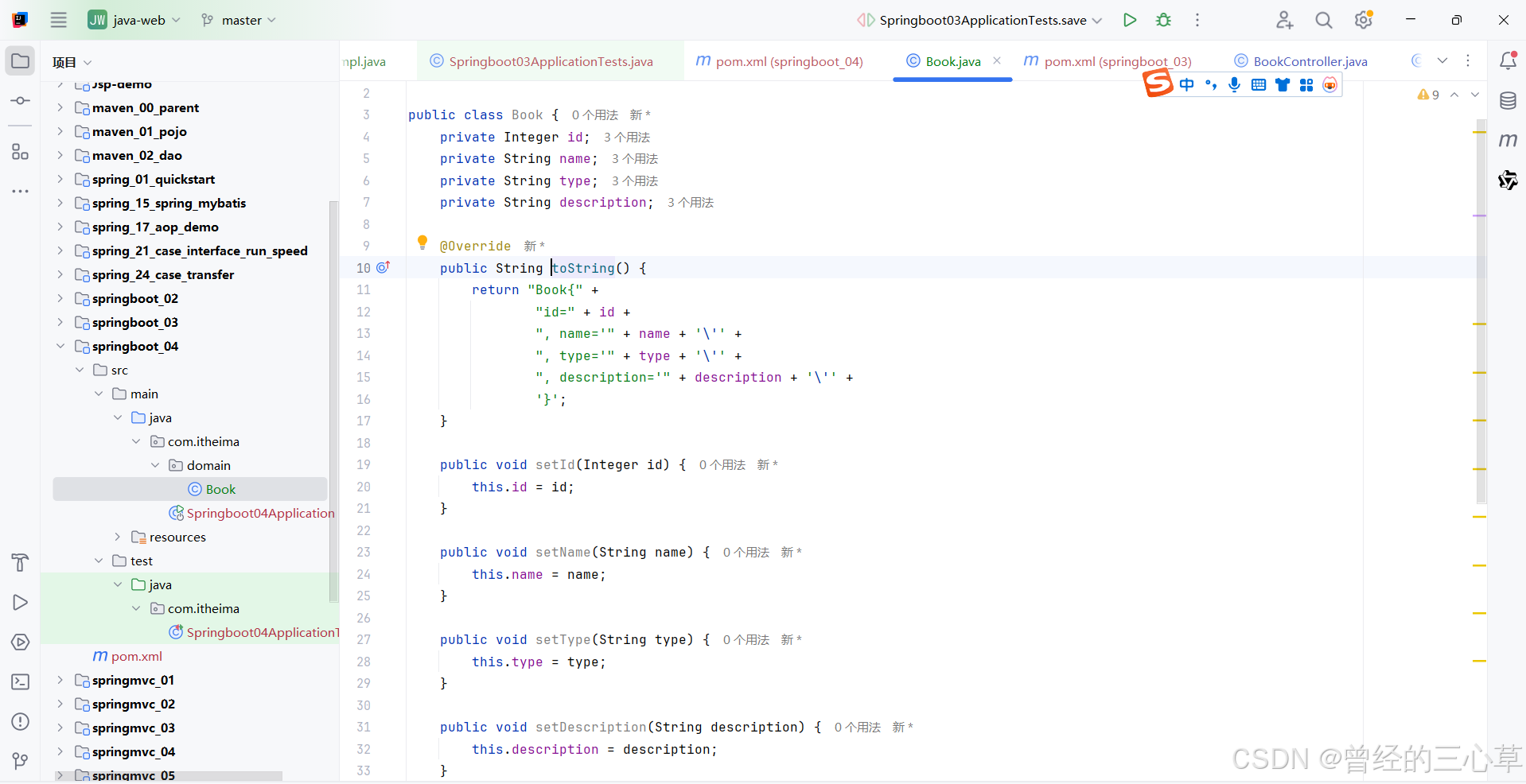
Task: Open the Maven tool window
Action: pos(1508,141)
